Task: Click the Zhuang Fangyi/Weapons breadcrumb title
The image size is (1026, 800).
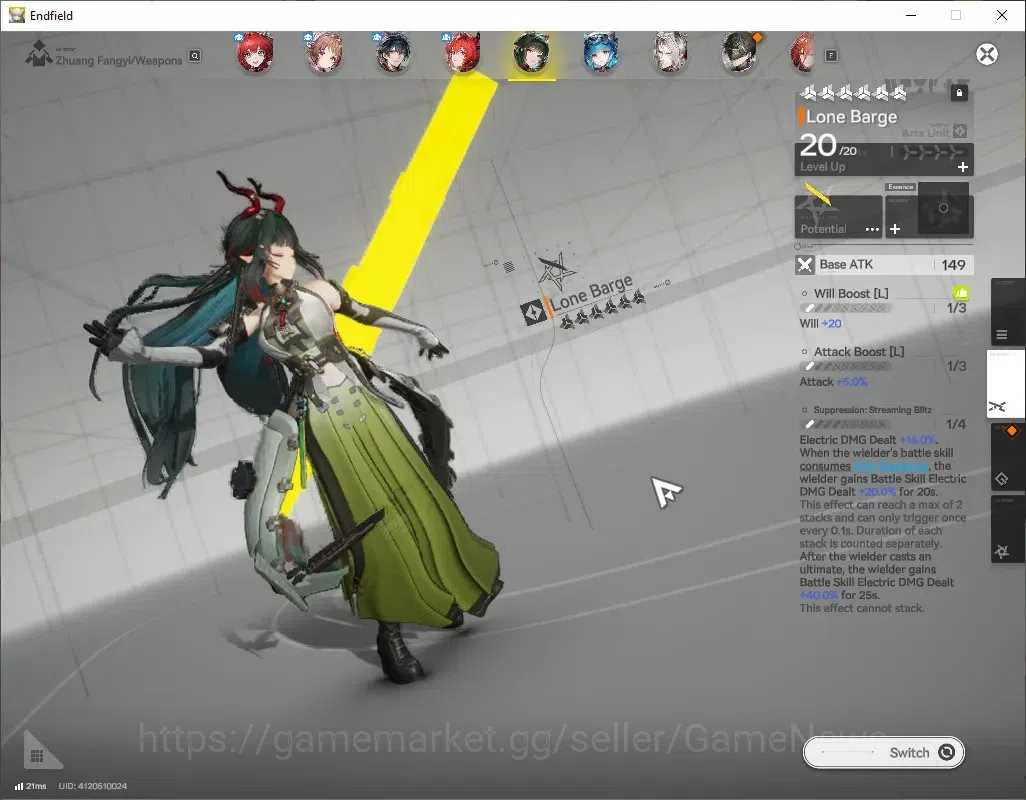Action: (x=118, y=61)
